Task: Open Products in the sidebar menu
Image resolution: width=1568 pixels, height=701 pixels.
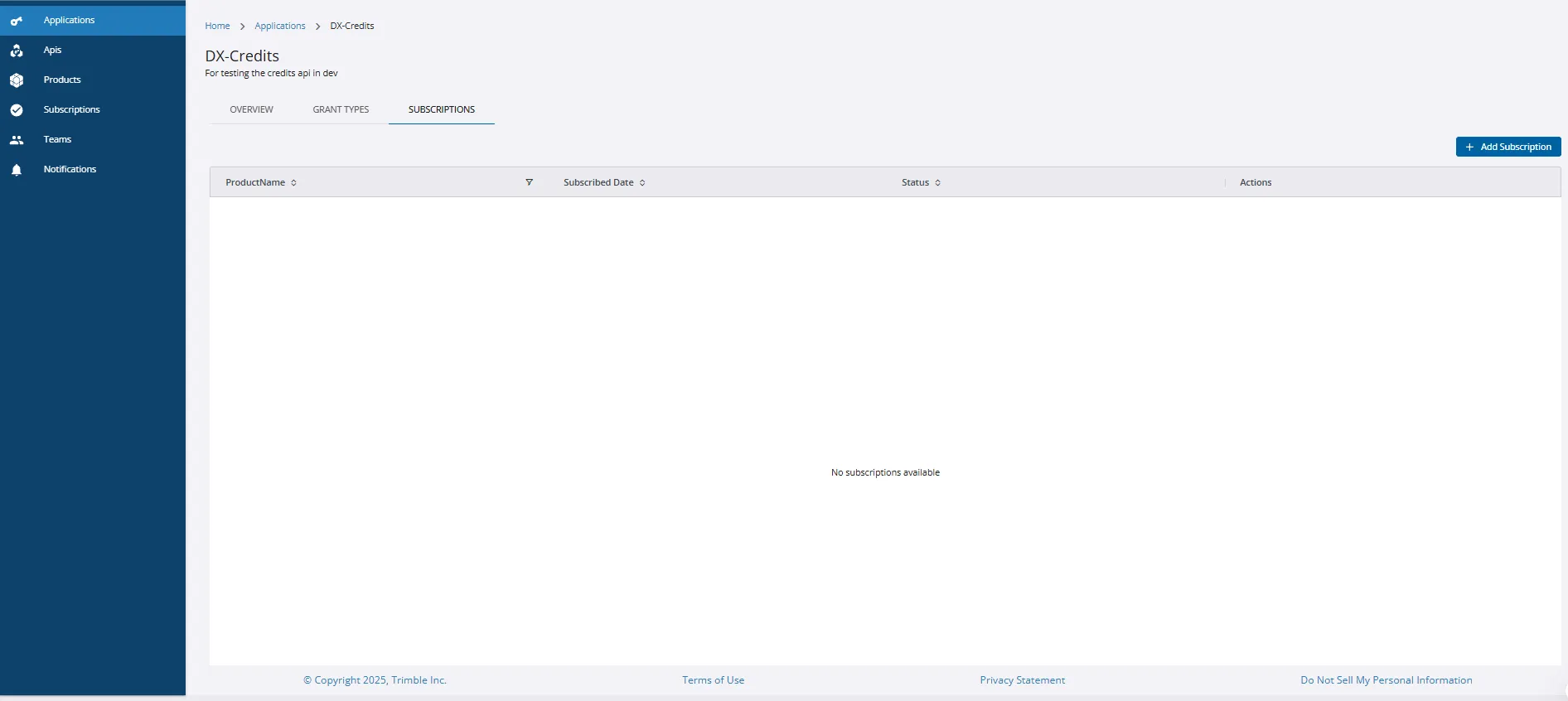Action: [93, 80]
